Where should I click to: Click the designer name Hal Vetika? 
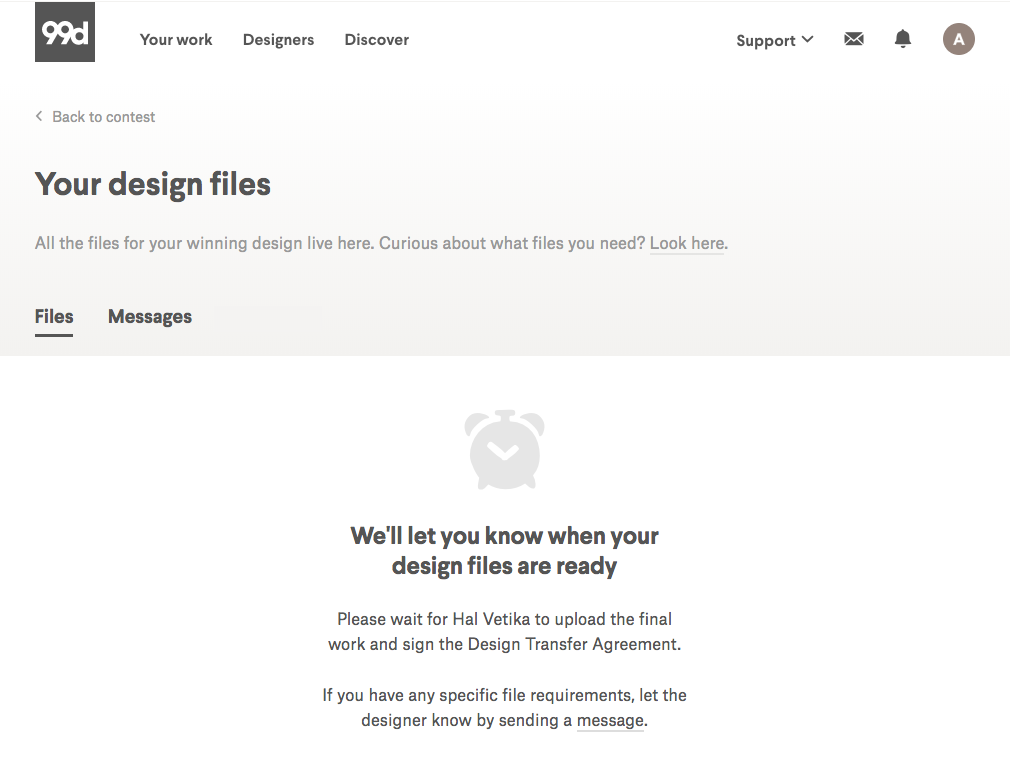coord(493,619)
